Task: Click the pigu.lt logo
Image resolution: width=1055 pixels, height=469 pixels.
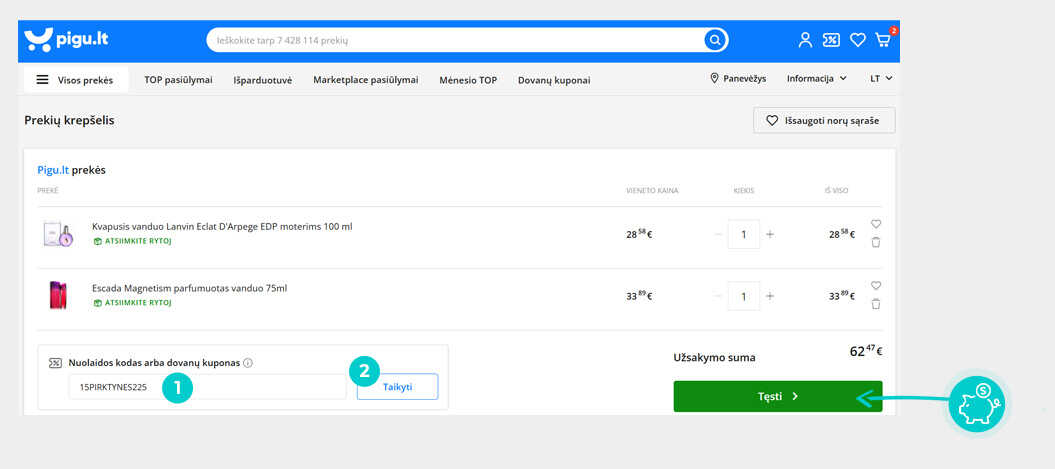Action: (66, 40)
